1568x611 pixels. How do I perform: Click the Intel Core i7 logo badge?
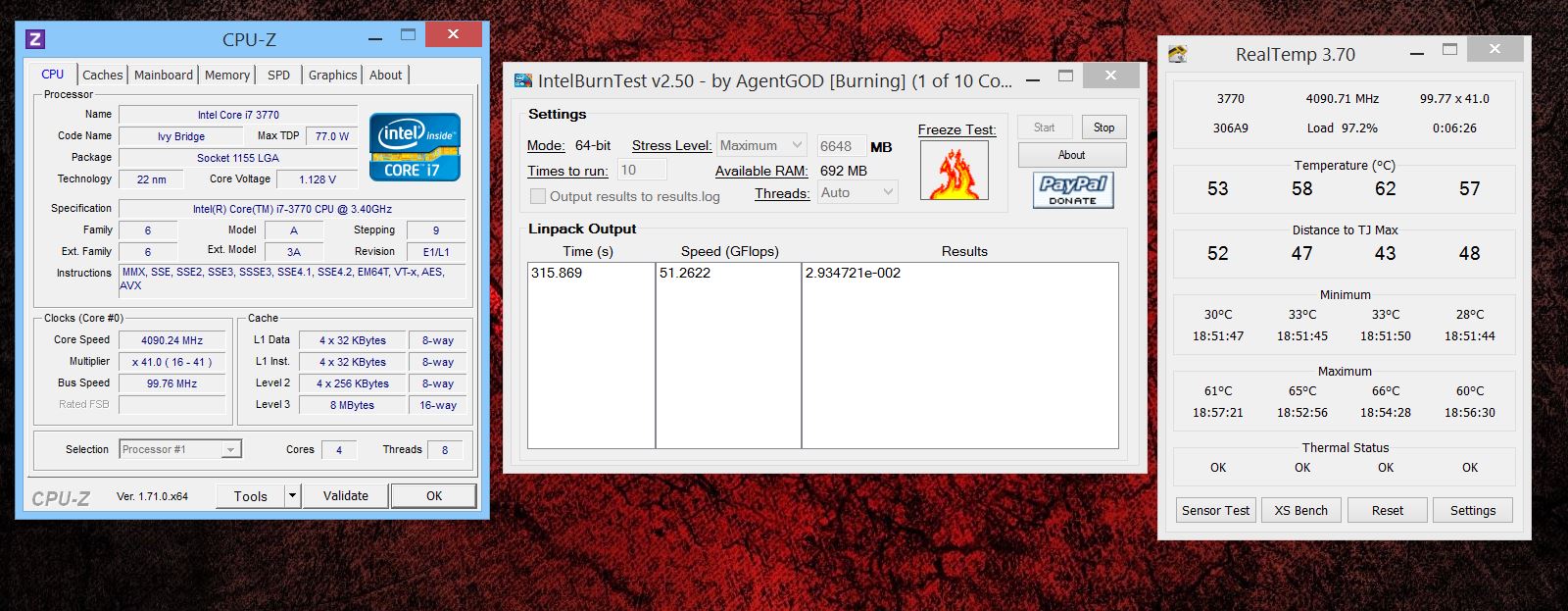(x=415, y=147)
